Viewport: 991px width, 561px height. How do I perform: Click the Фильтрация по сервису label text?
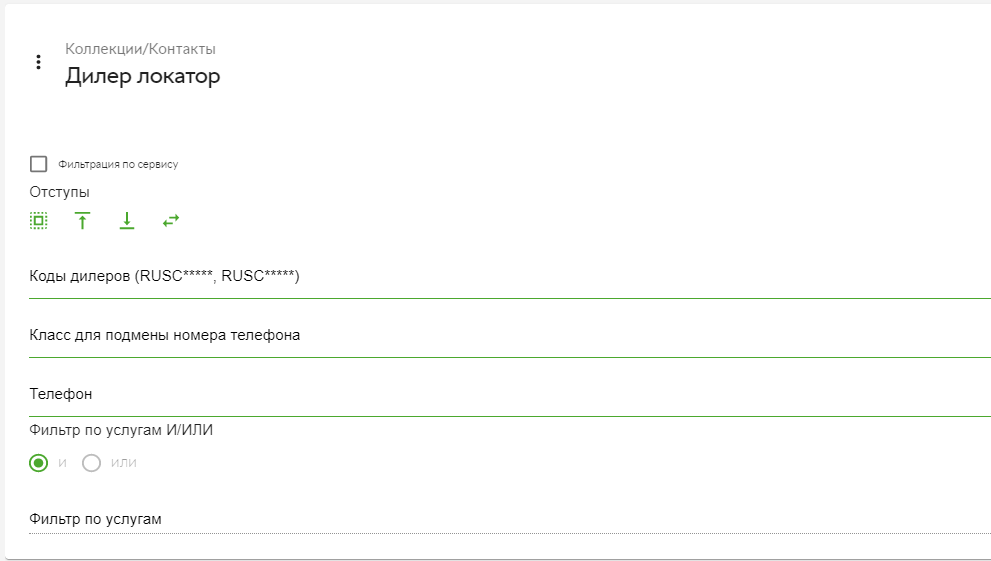pos(118,164)
